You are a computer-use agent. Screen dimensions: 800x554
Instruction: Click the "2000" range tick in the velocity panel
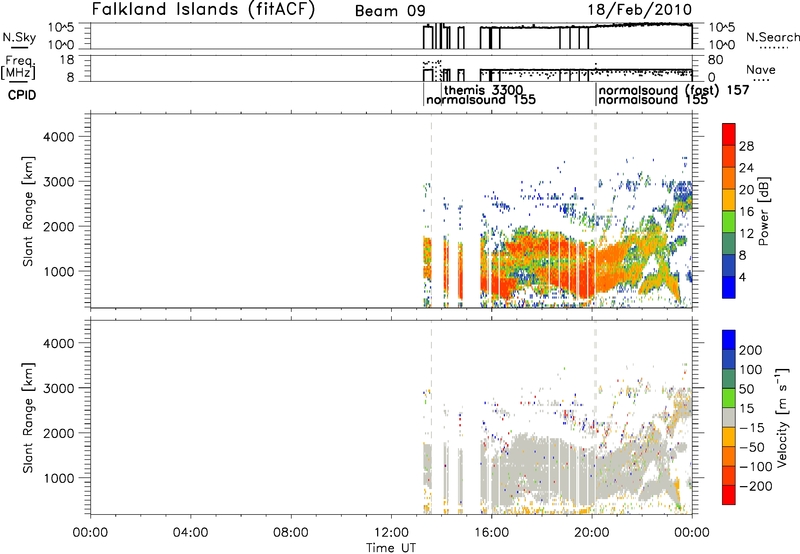click(x=59, y=433)
